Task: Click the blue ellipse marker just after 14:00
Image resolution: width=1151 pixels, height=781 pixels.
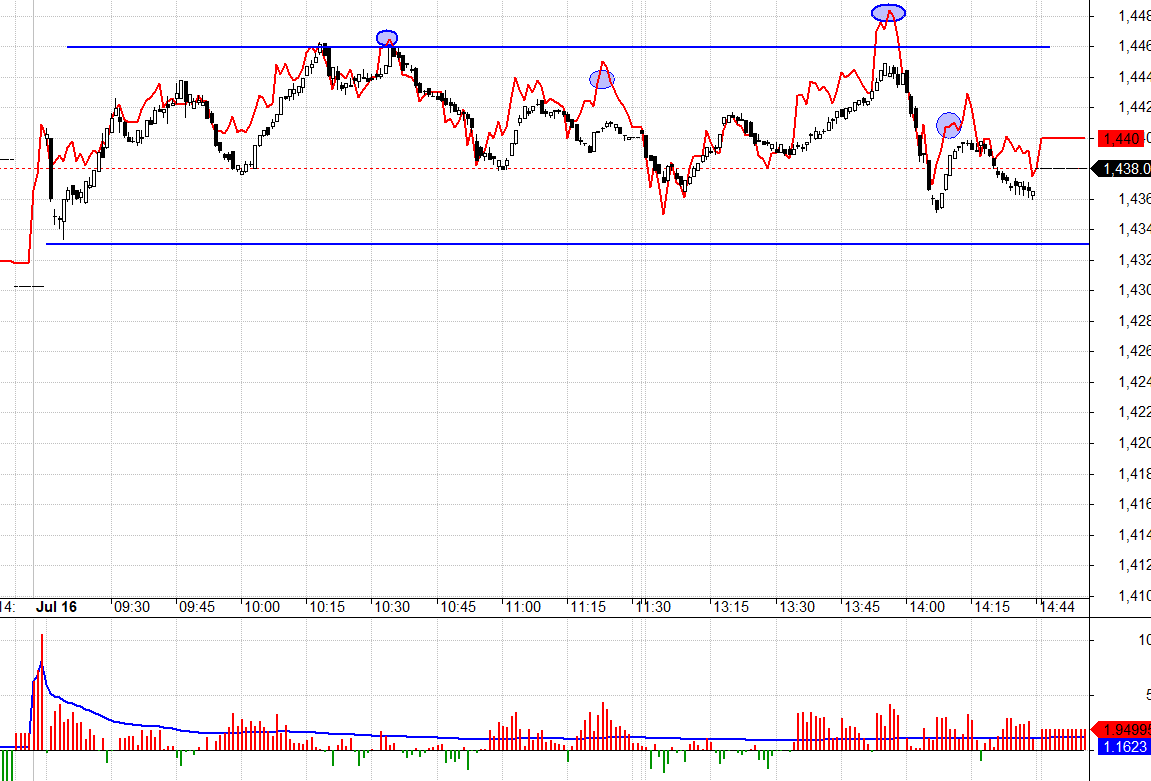Action: point(948,125)
